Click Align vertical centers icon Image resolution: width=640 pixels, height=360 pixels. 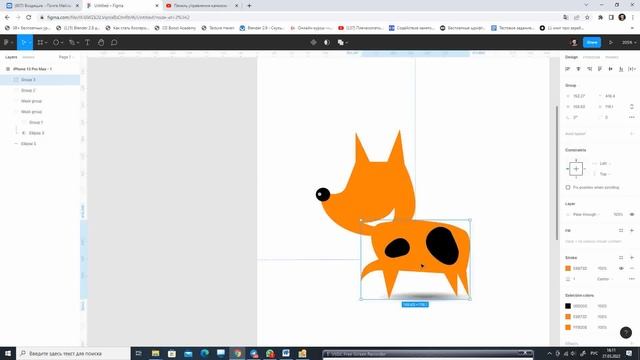click(x=611, y=69)
